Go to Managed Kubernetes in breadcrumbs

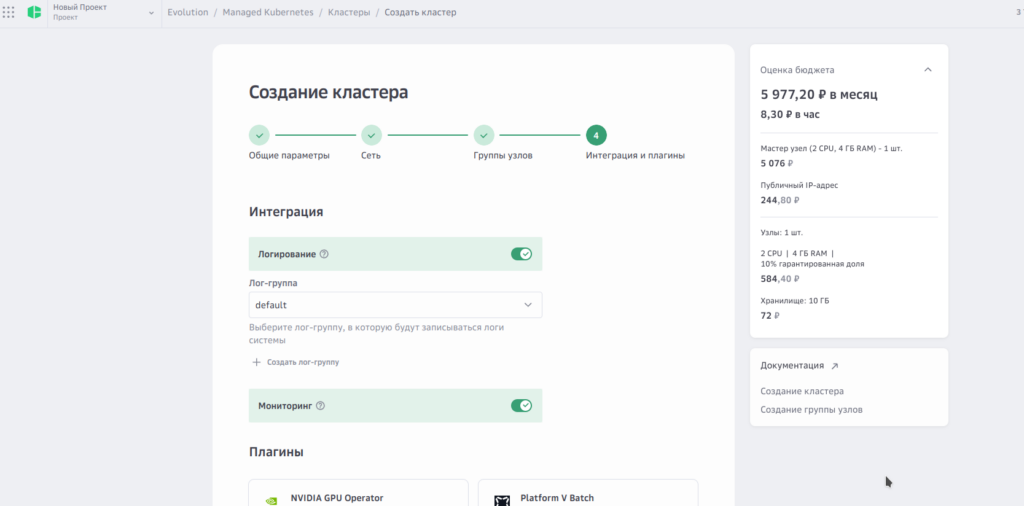pyautogui.click(x=269, y=13)
